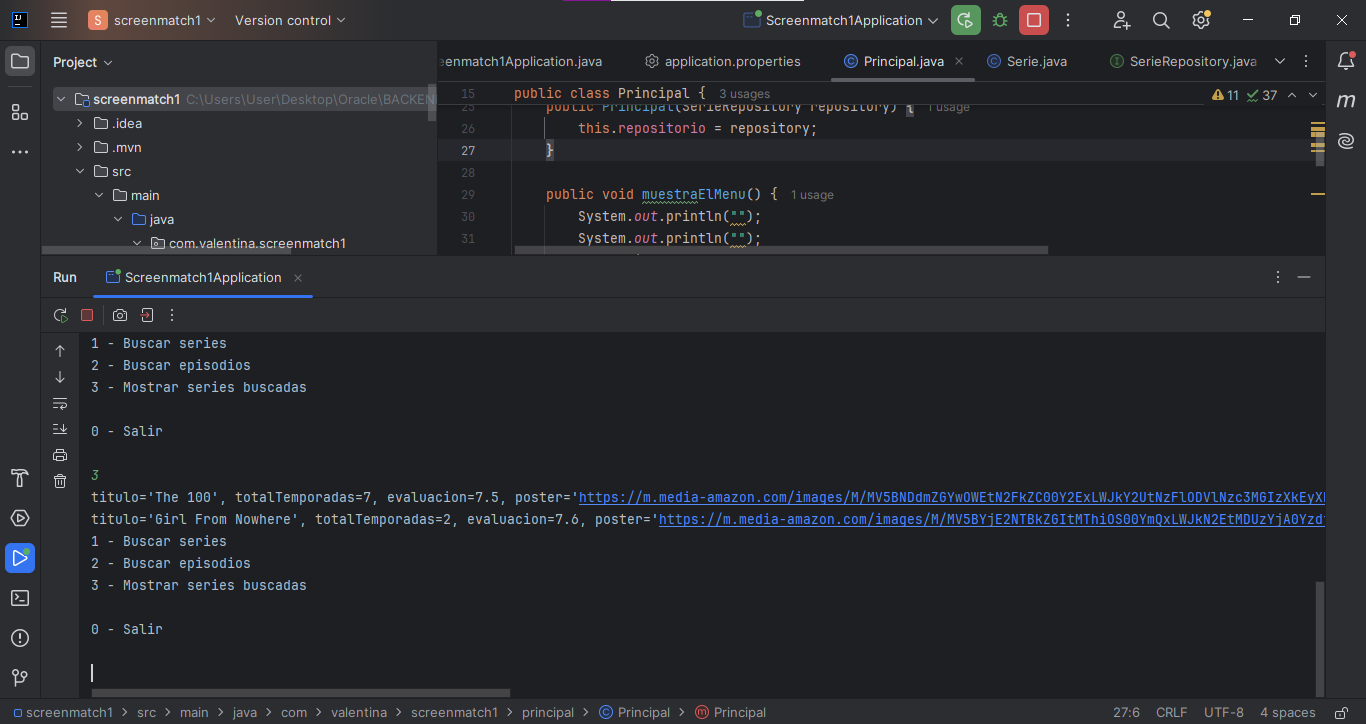The height and width of the screenshot is (724, 1366).
Task: Open the Build hammer tool window
Action: pyautogui.click(x=20, y=478)
